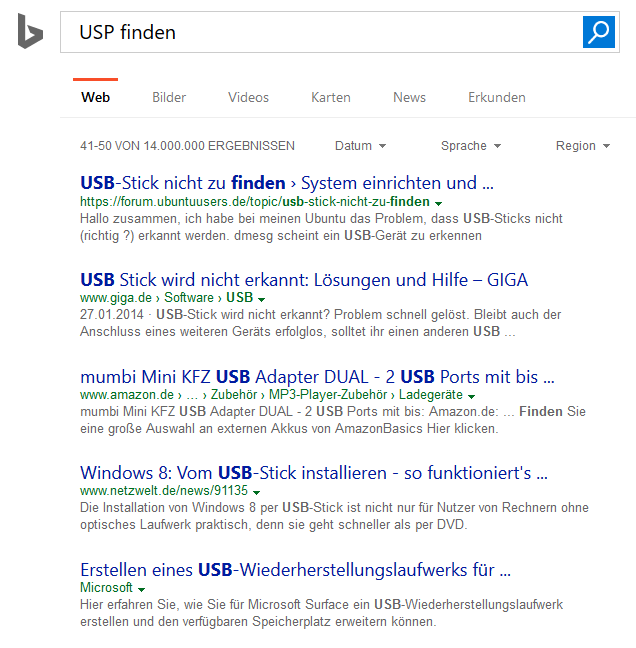Open the mumbi Mini KFZ USB Adapter result
The image size is (636, 648).
[x=316, y=377]
